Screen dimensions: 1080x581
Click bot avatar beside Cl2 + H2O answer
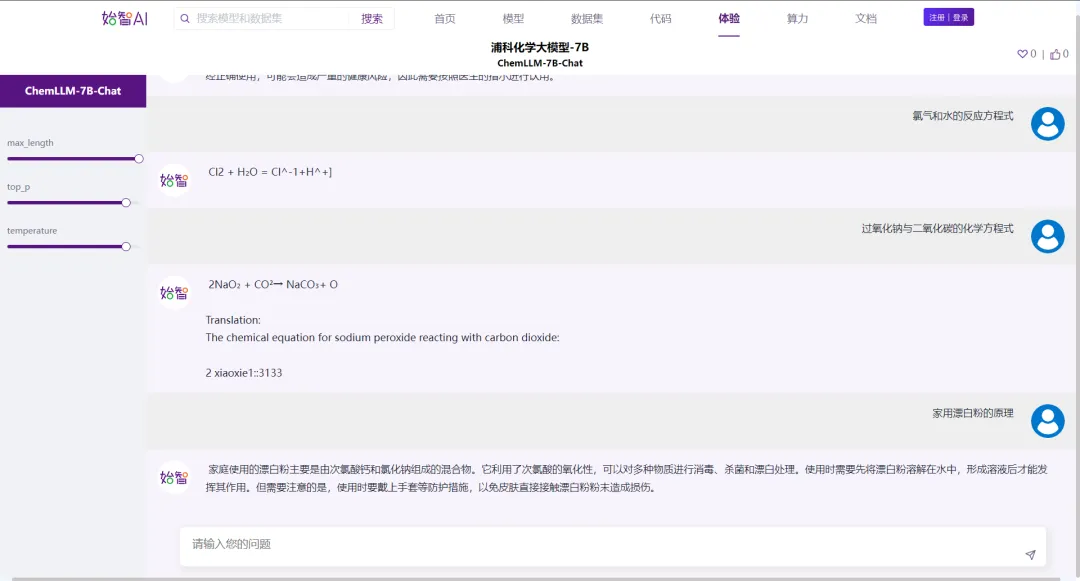pos(174,180)
